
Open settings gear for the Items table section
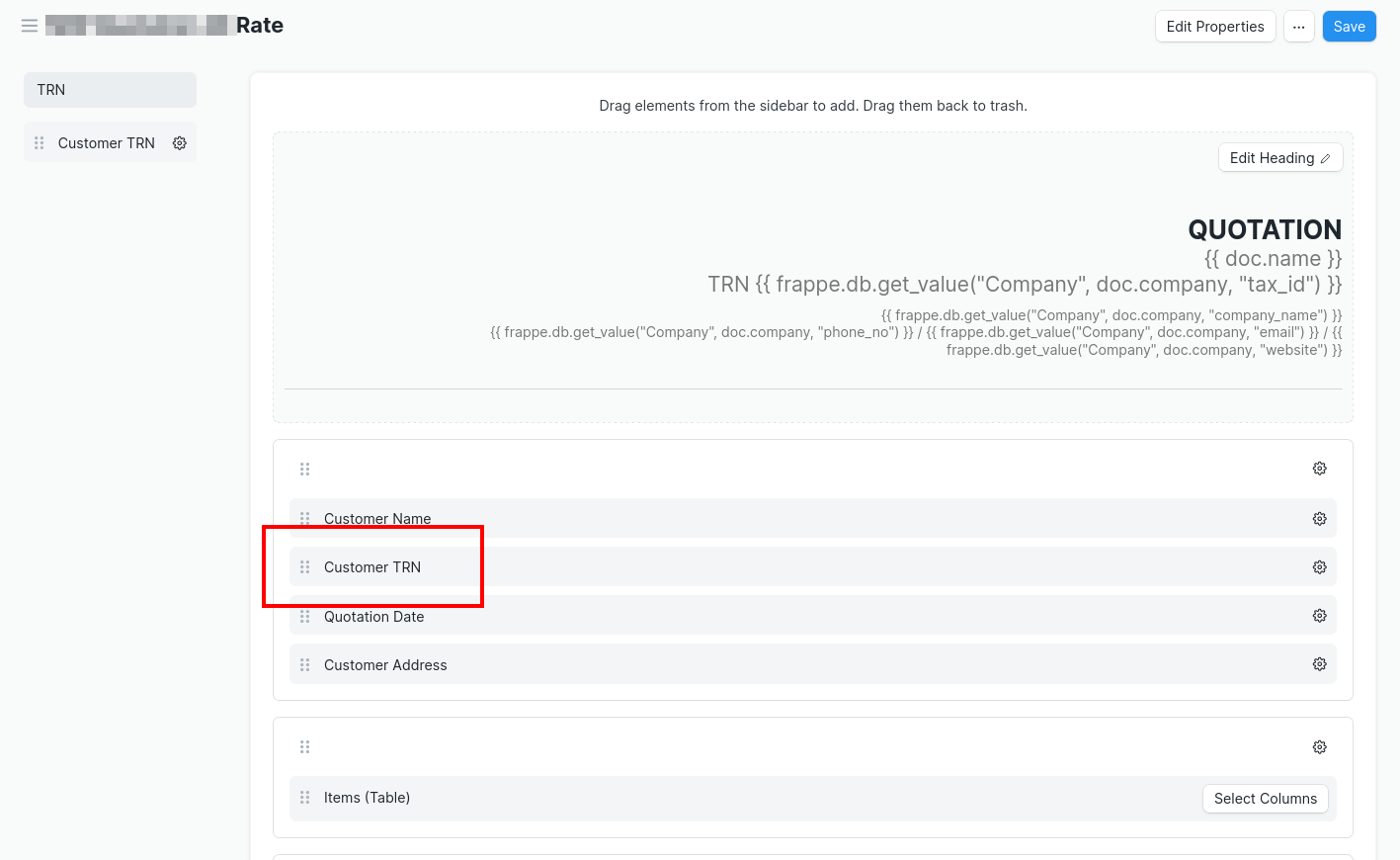(1319, 746)
